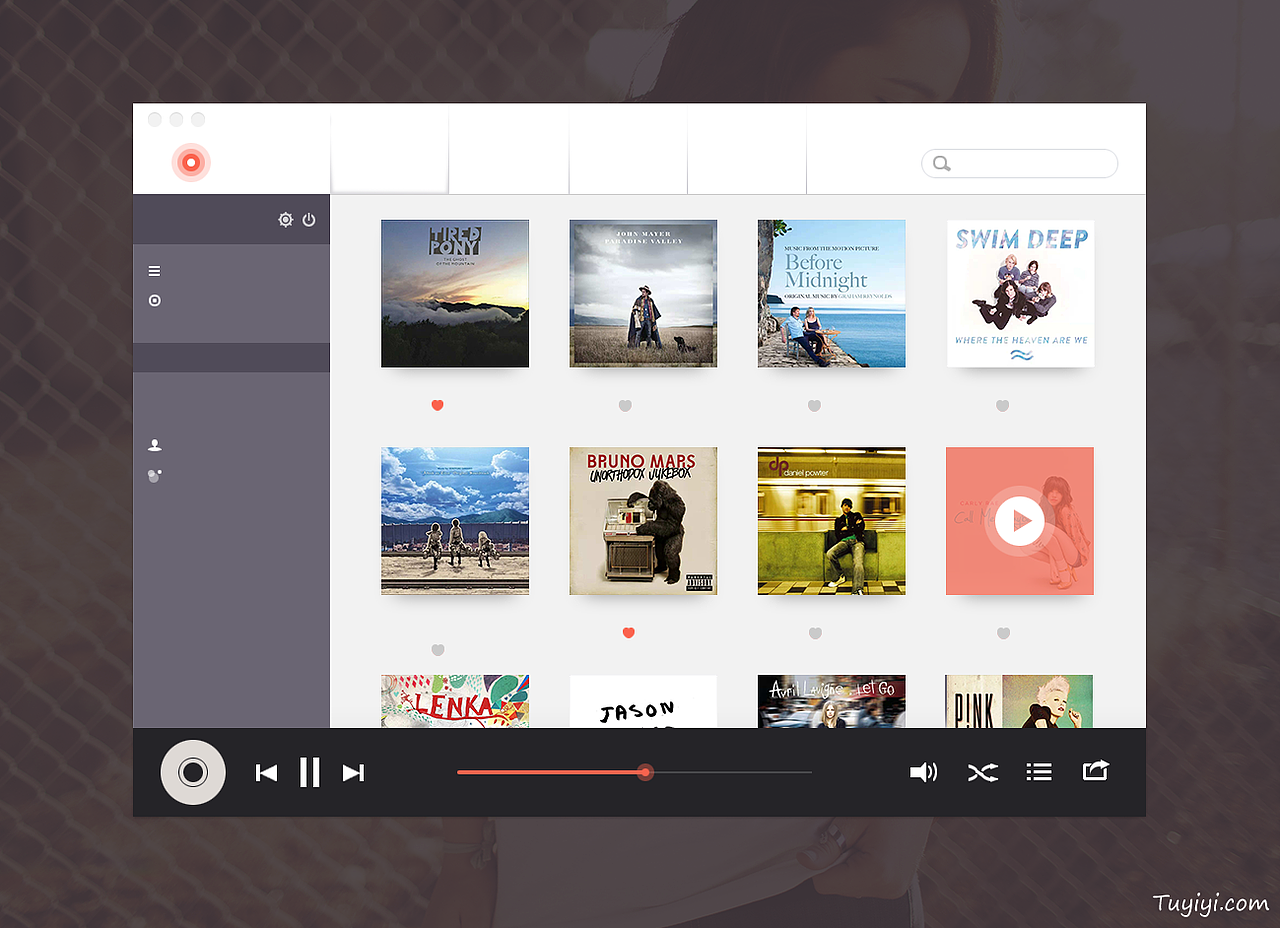Viewport: 1280px width, 928px height.
Task: Open Avril Lavigne Let Go cover
Action: pyautogui.click(x=831, y=701)
